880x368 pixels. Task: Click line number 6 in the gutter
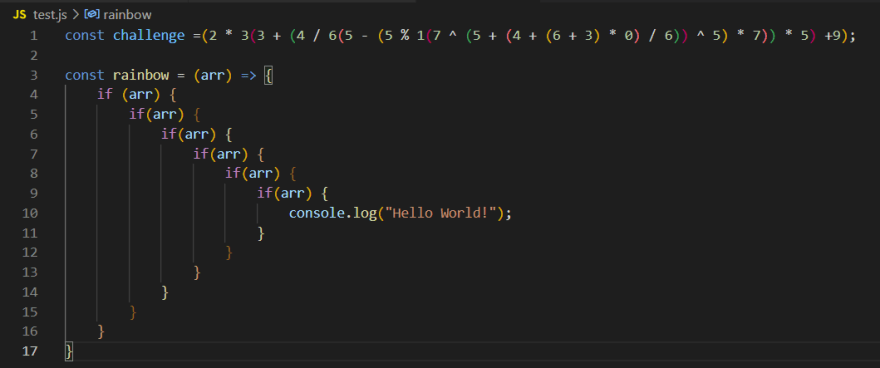tap(34, 134)
